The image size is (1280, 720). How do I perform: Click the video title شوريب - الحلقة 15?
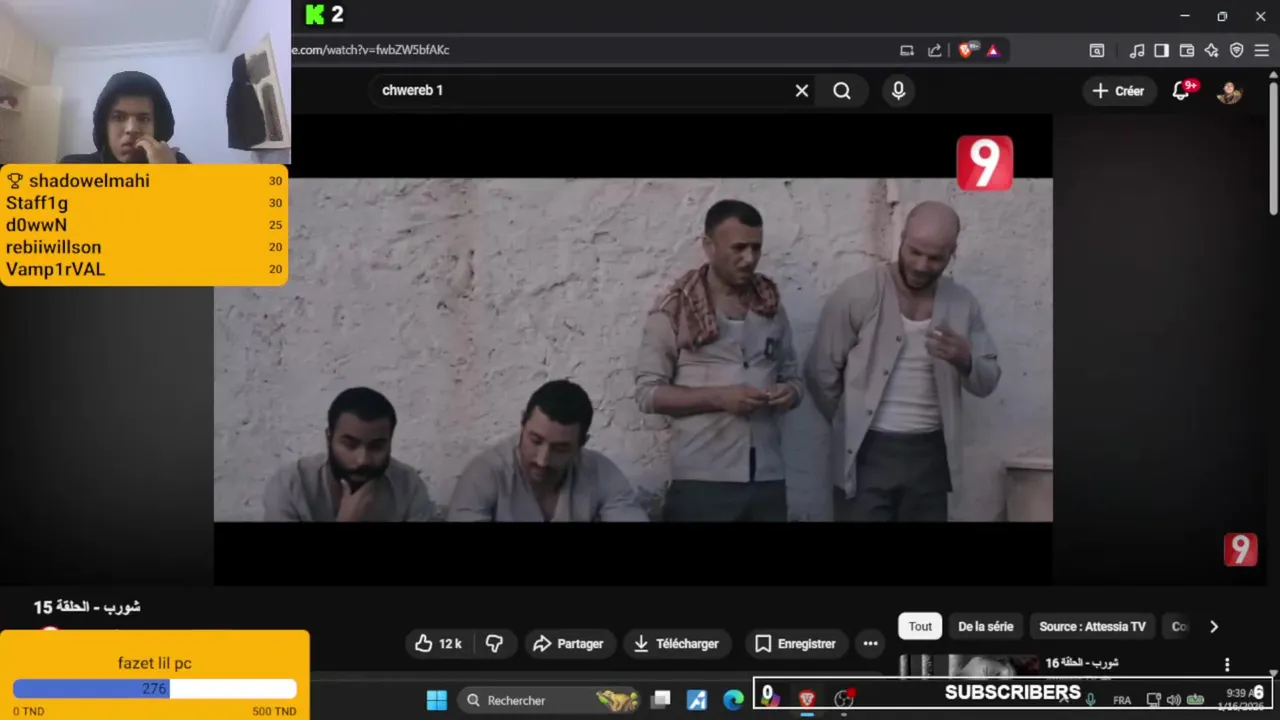point(87,607)
